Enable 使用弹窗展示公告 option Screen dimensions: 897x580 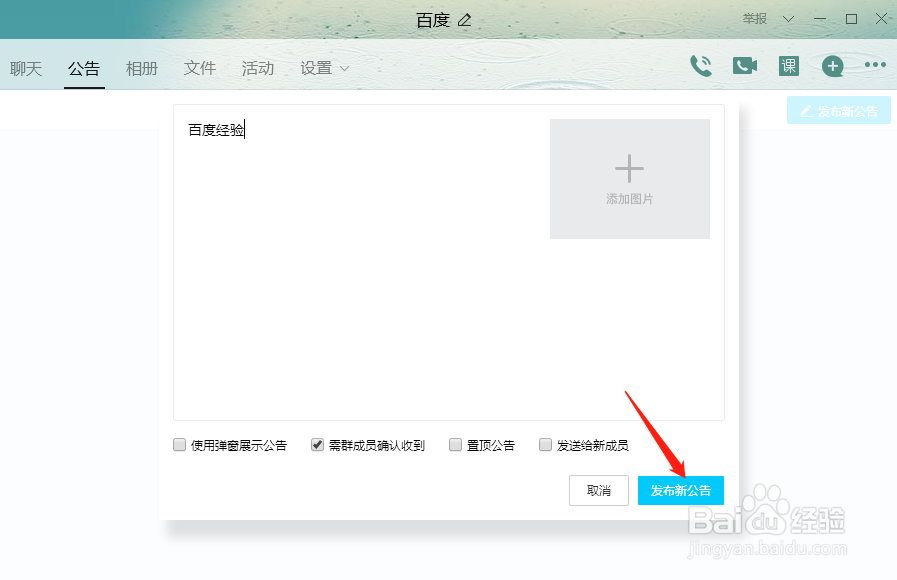179,444
